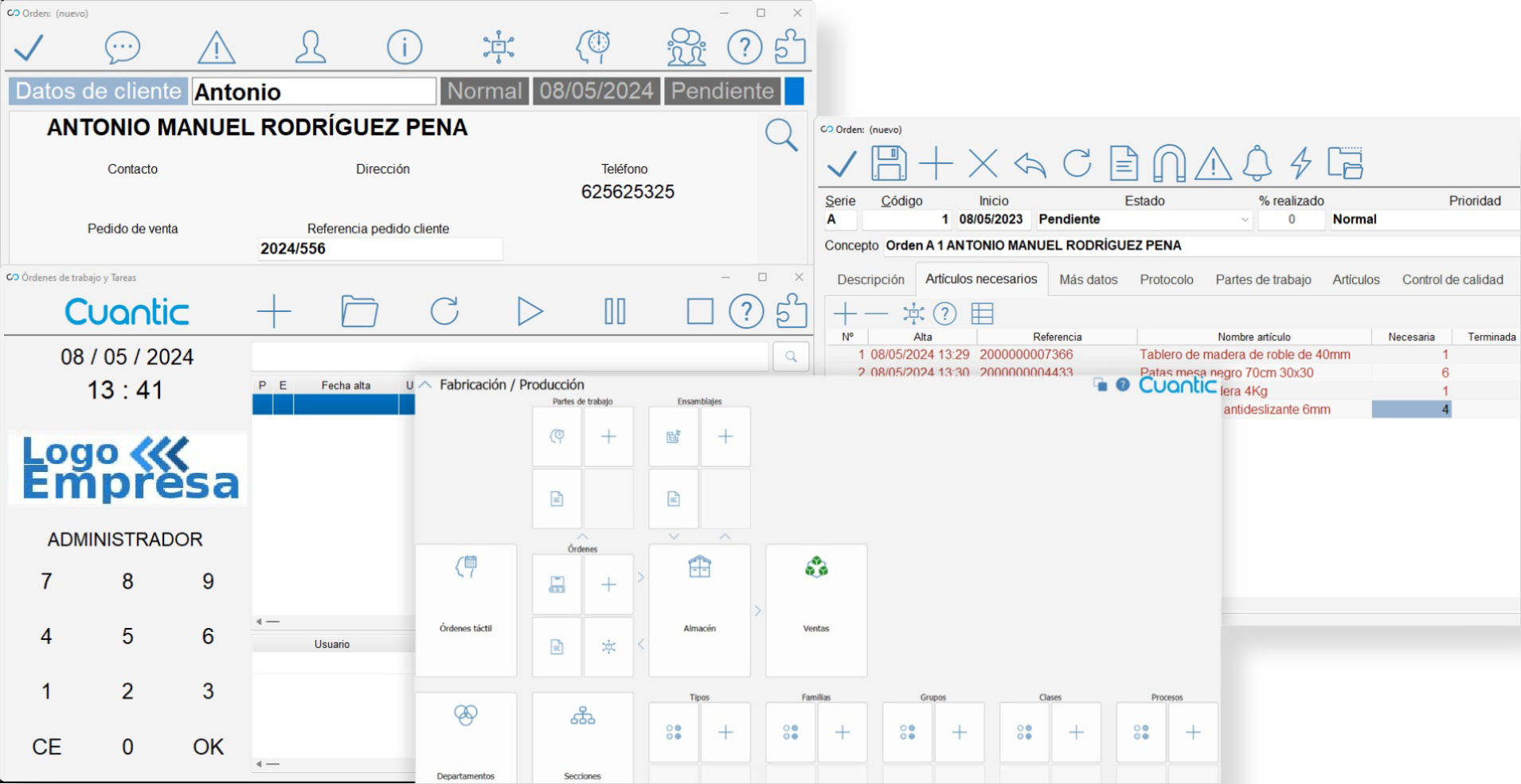Click the information circle icon in customer order toolbar

tap(405, 48)
